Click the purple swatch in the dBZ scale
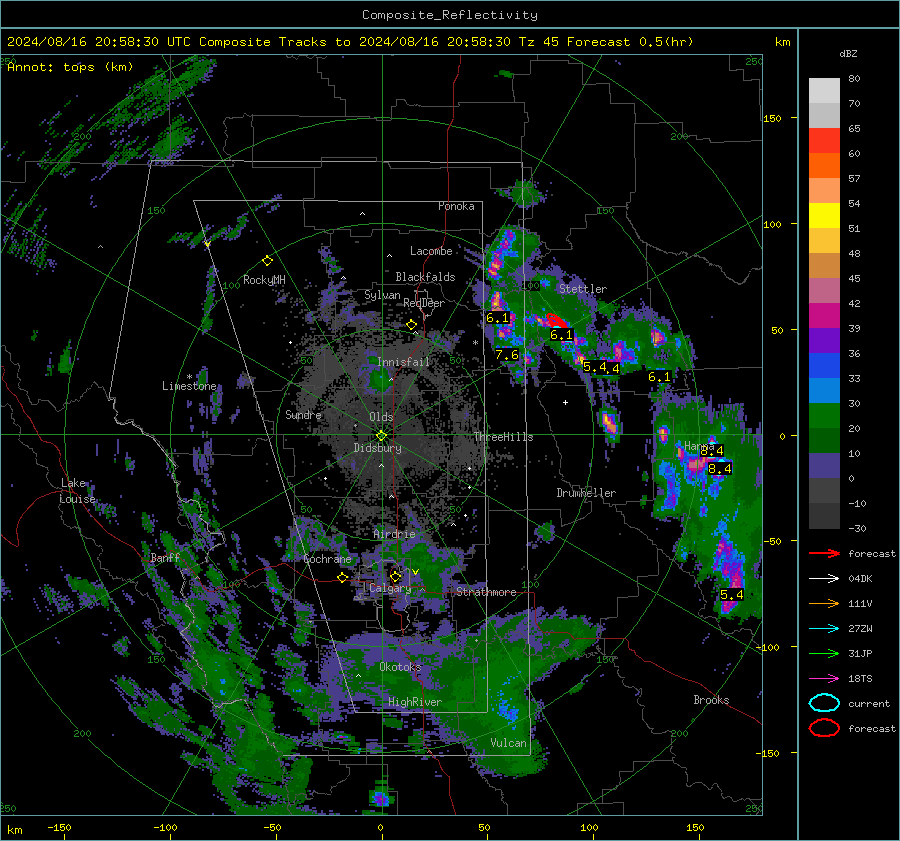This screenshot has width=900, height=841. click(x=824, y=340)
